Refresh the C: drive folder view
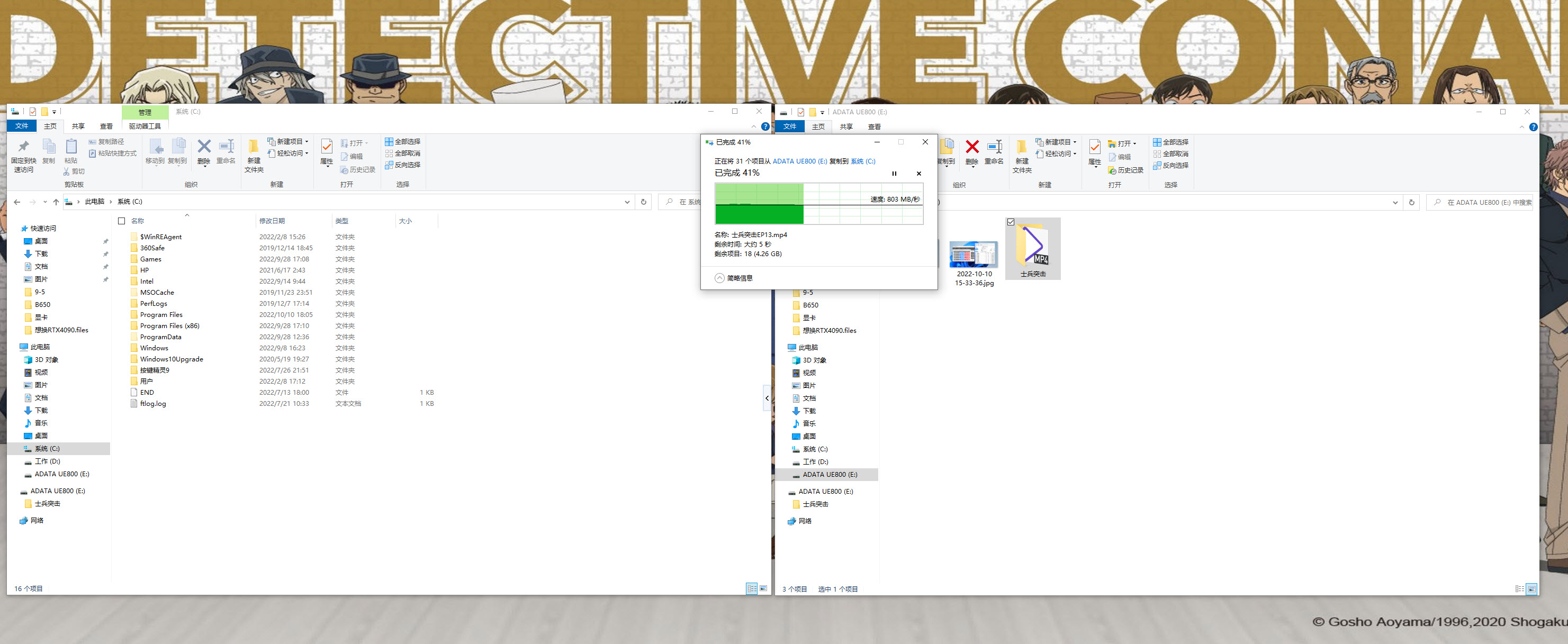1568x644 pixels. (x=643, y=202)
